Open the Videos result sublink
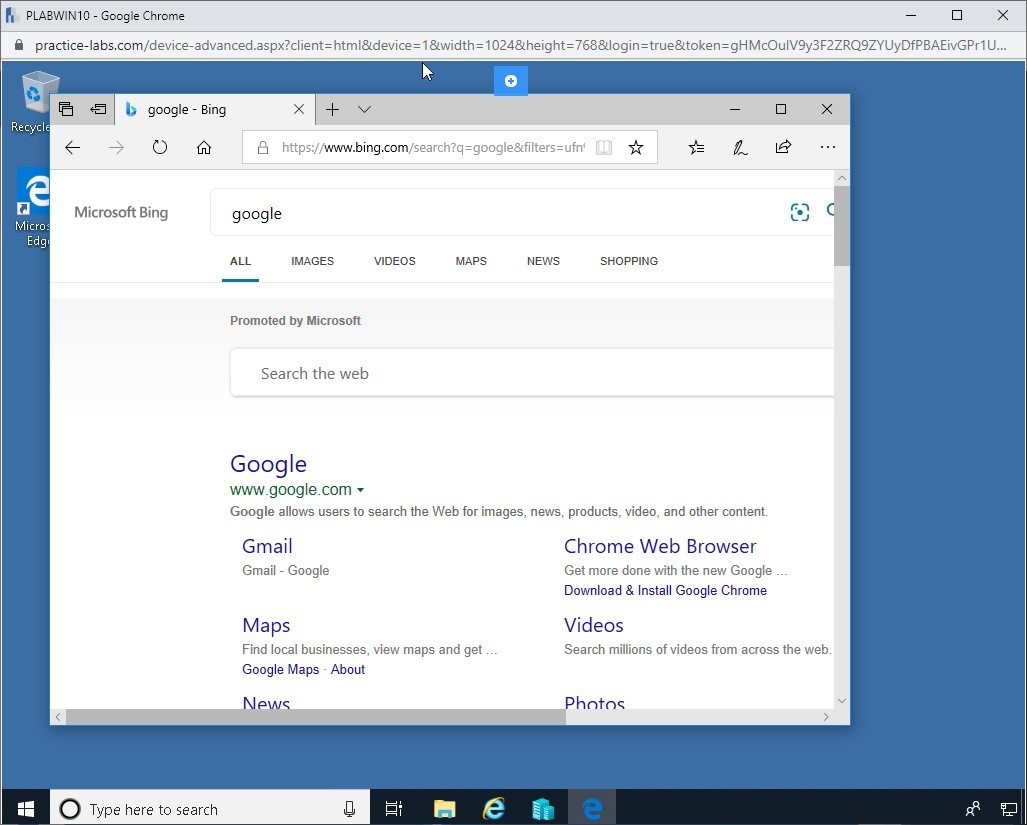 coord(593,625)
